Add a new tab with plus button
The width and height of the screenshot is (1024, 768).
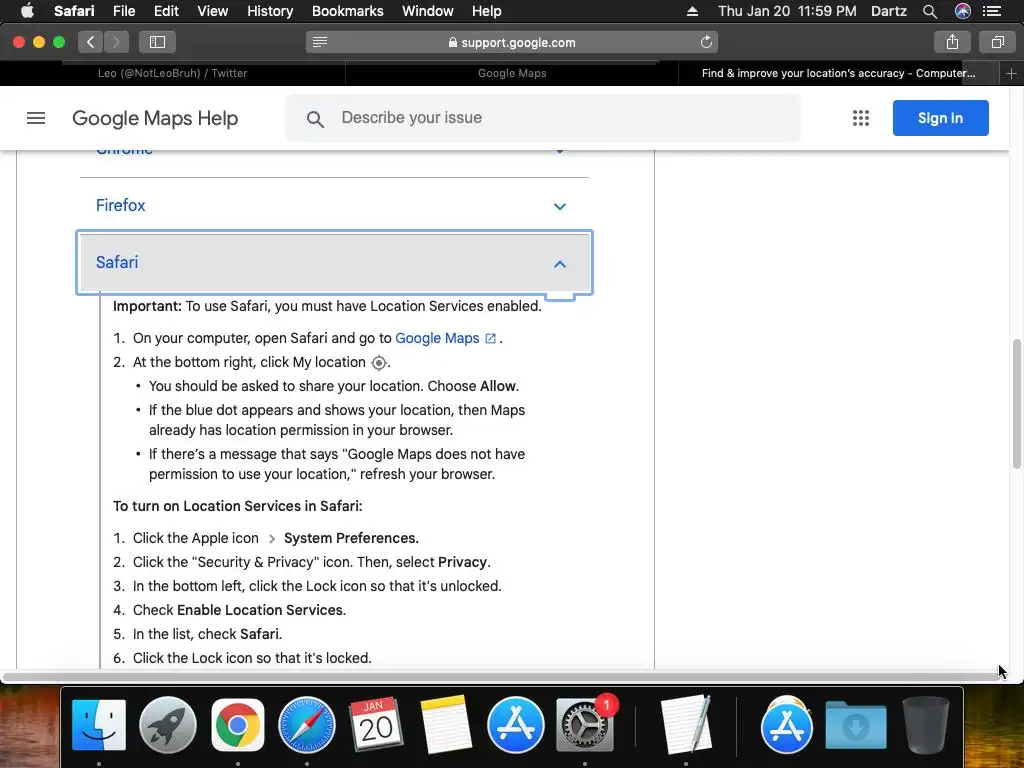(1011, 74)
